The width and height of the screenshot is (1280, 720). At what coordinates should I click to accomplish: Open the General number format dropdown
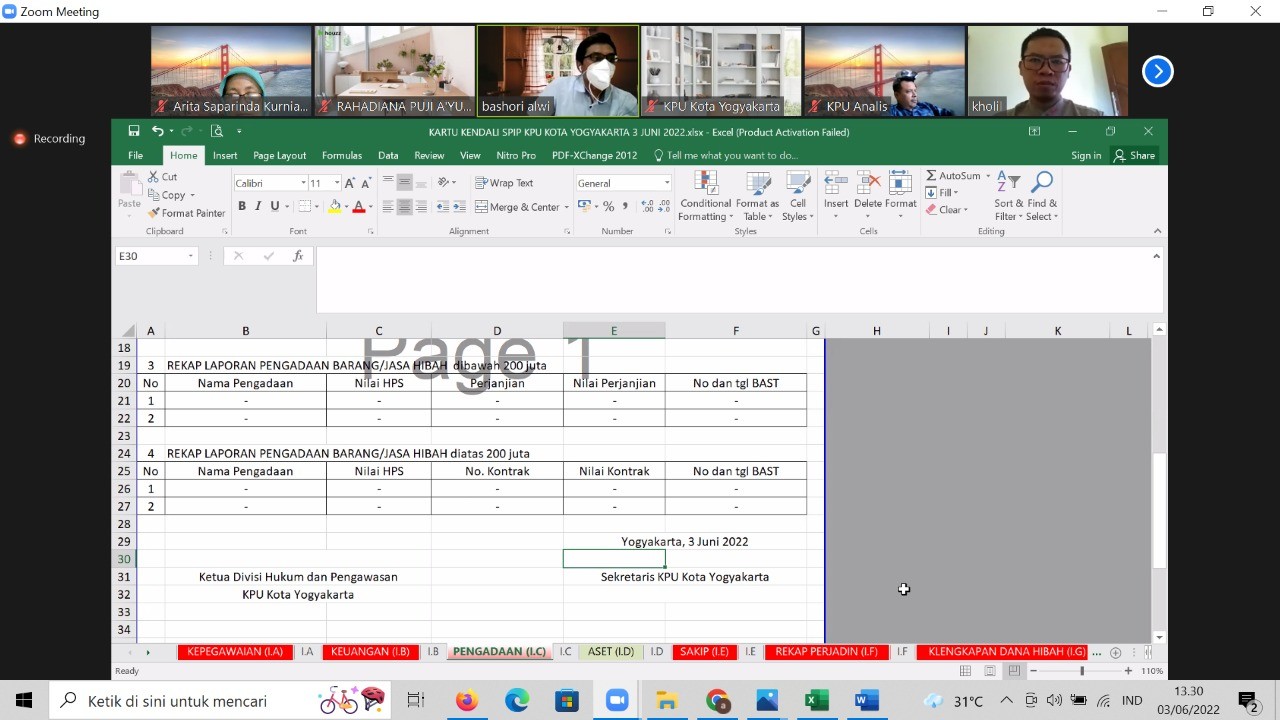[667, 183]
